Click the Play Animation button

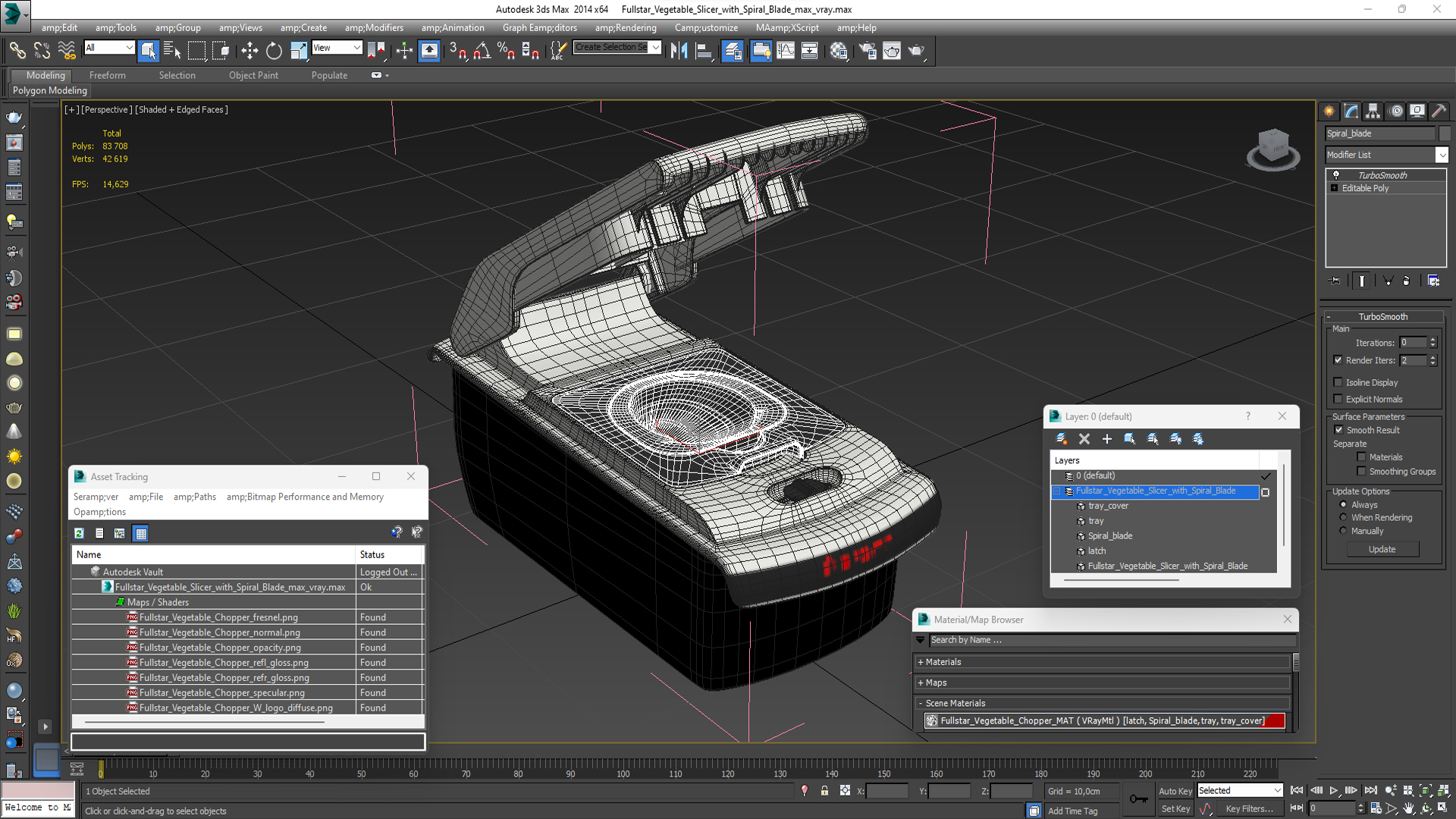click(x=1333, y=790)
